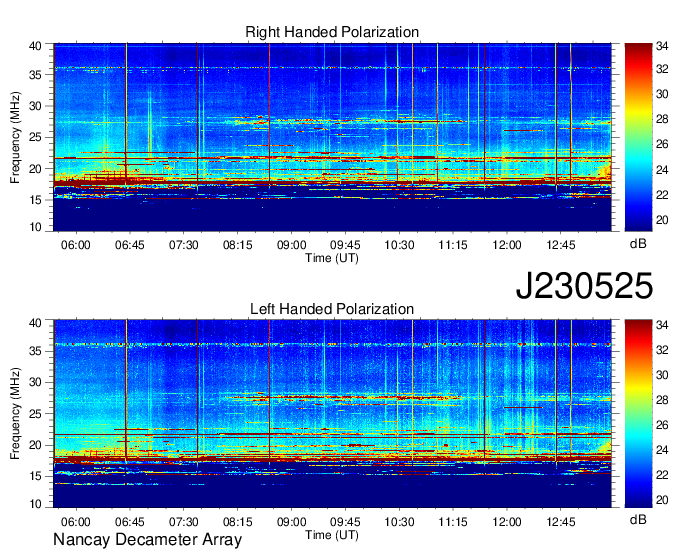Viewport: 680px width, 552px height.
Task: Click the 10:30 time tick under Right Handed plot
Action: point(399,245)
